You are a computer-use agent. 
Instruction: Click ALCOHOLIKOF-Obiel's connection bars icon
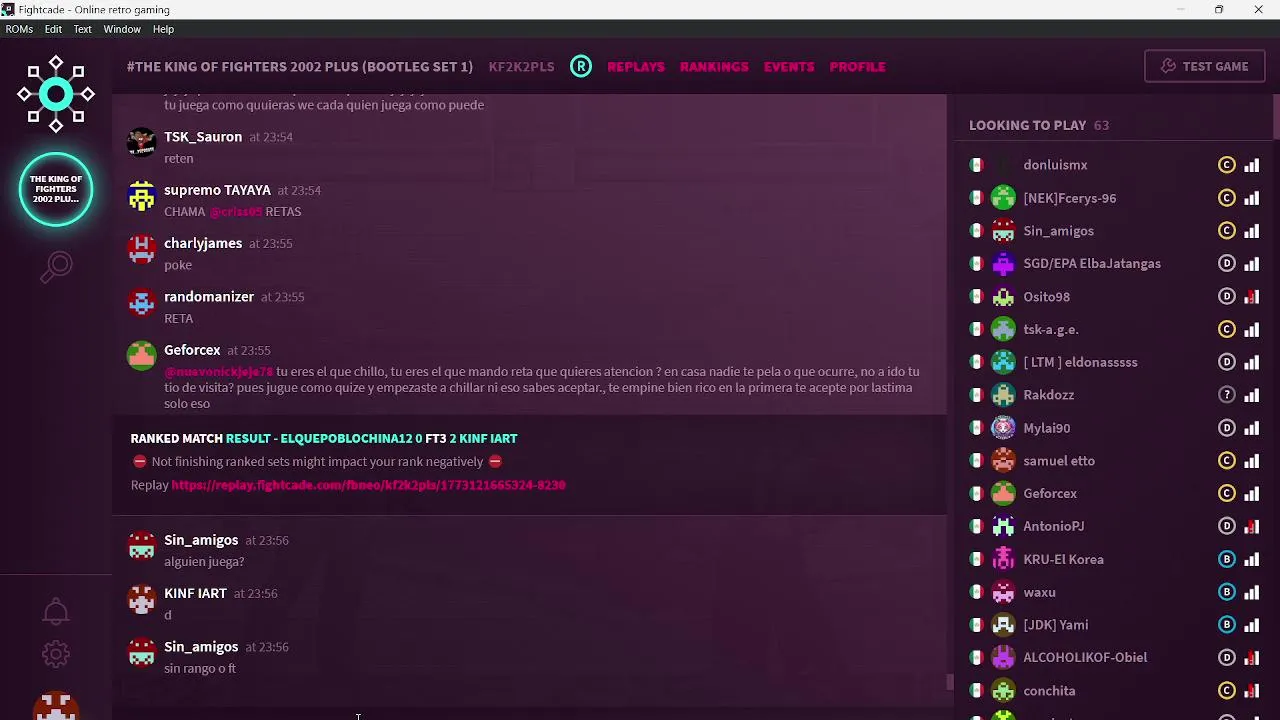click(1251, 657)
